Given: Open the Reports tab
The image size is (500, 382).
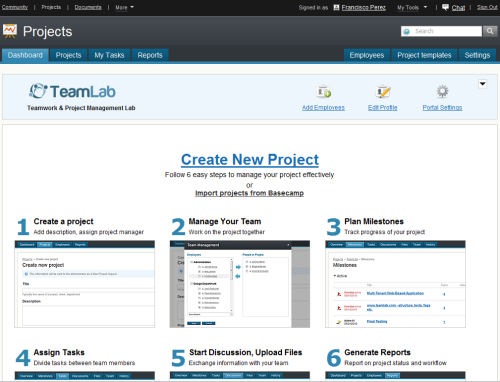Looking at the screenshot, I should pos(150,55).
